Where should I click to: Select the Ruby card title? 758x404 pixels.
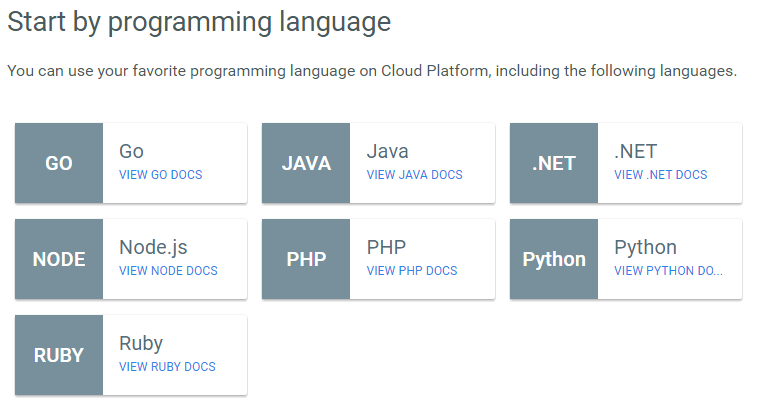point(141,344)
